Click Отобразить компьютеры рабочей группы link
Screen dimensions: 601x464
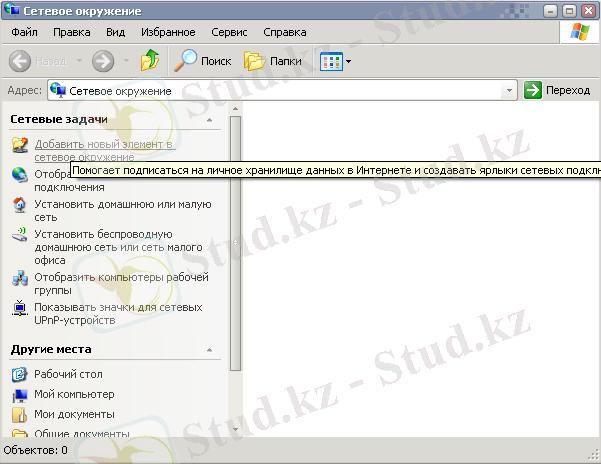[121, 284]
